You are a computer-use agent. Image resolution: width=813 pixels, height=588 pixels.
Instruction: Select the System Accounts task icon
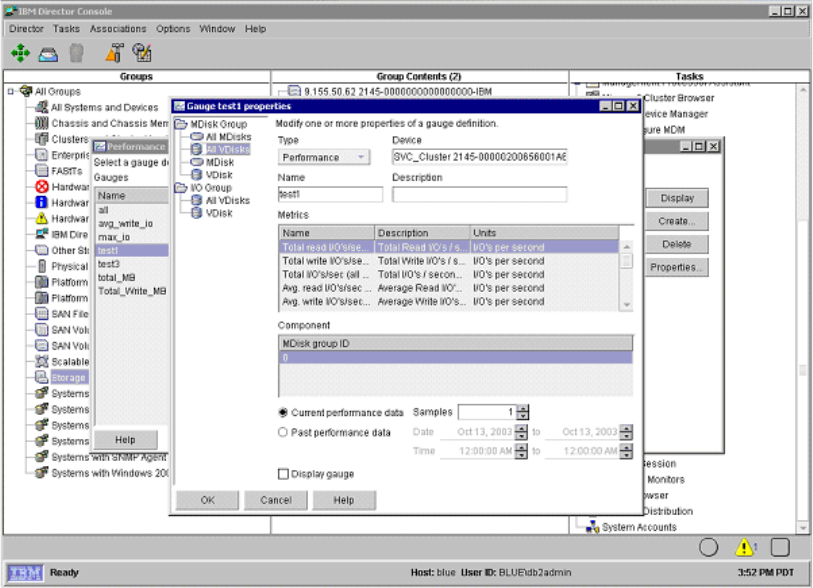pyautogui.click(x=592, y=527)
